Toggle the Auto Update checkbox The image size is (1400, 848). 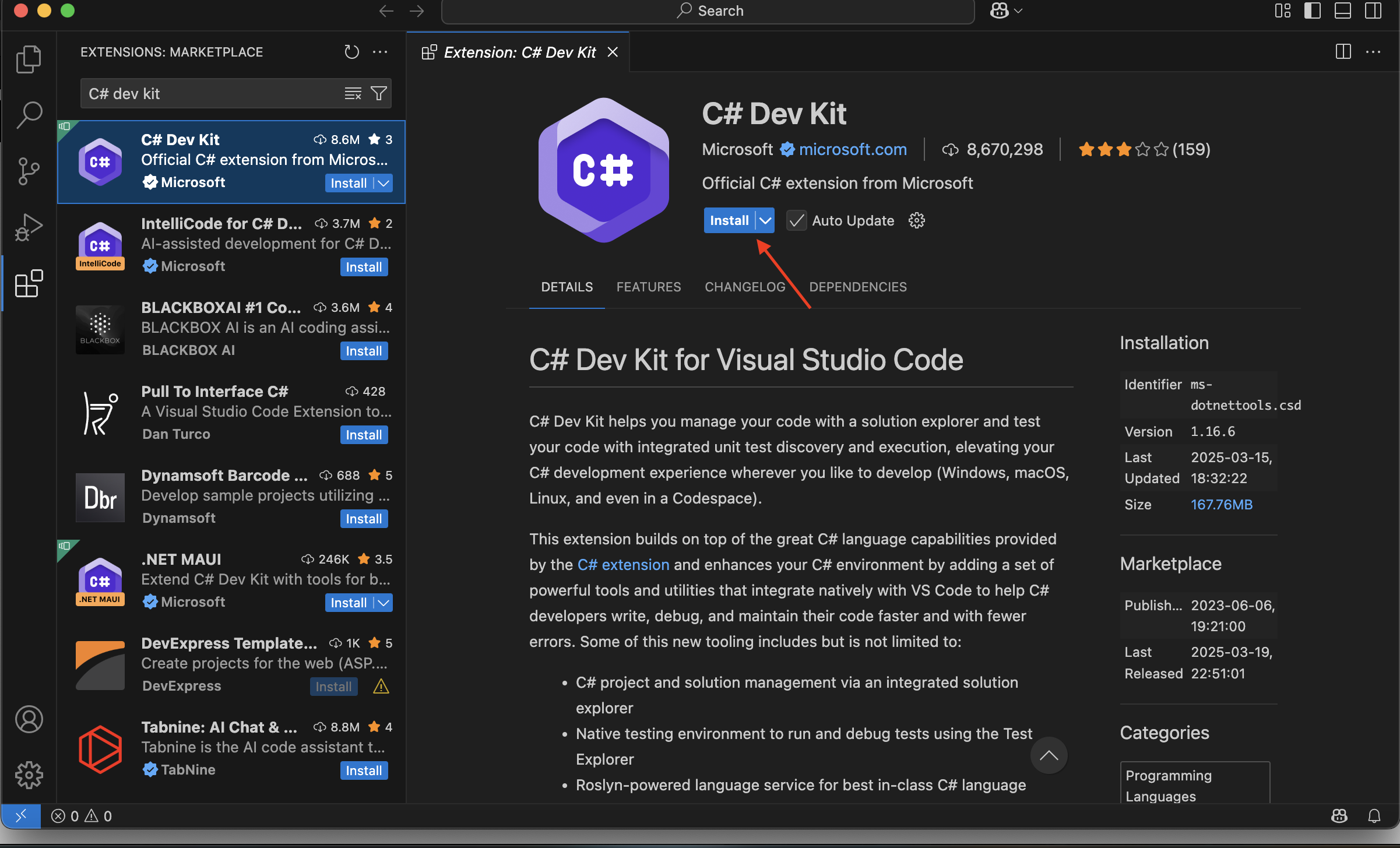click(x=796, y=220)
